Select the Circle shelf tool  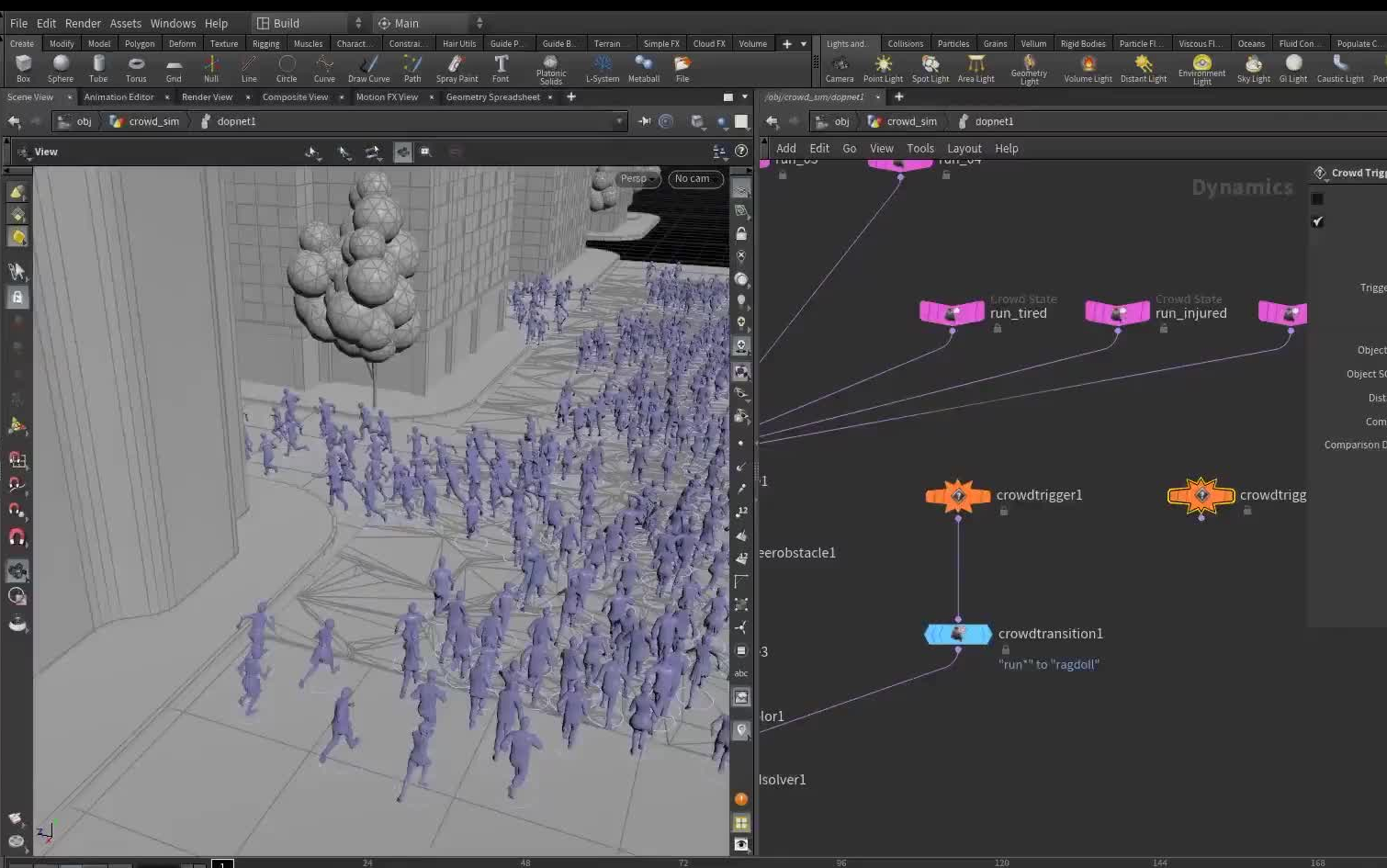pyautogui.click(x=287, y=68)
